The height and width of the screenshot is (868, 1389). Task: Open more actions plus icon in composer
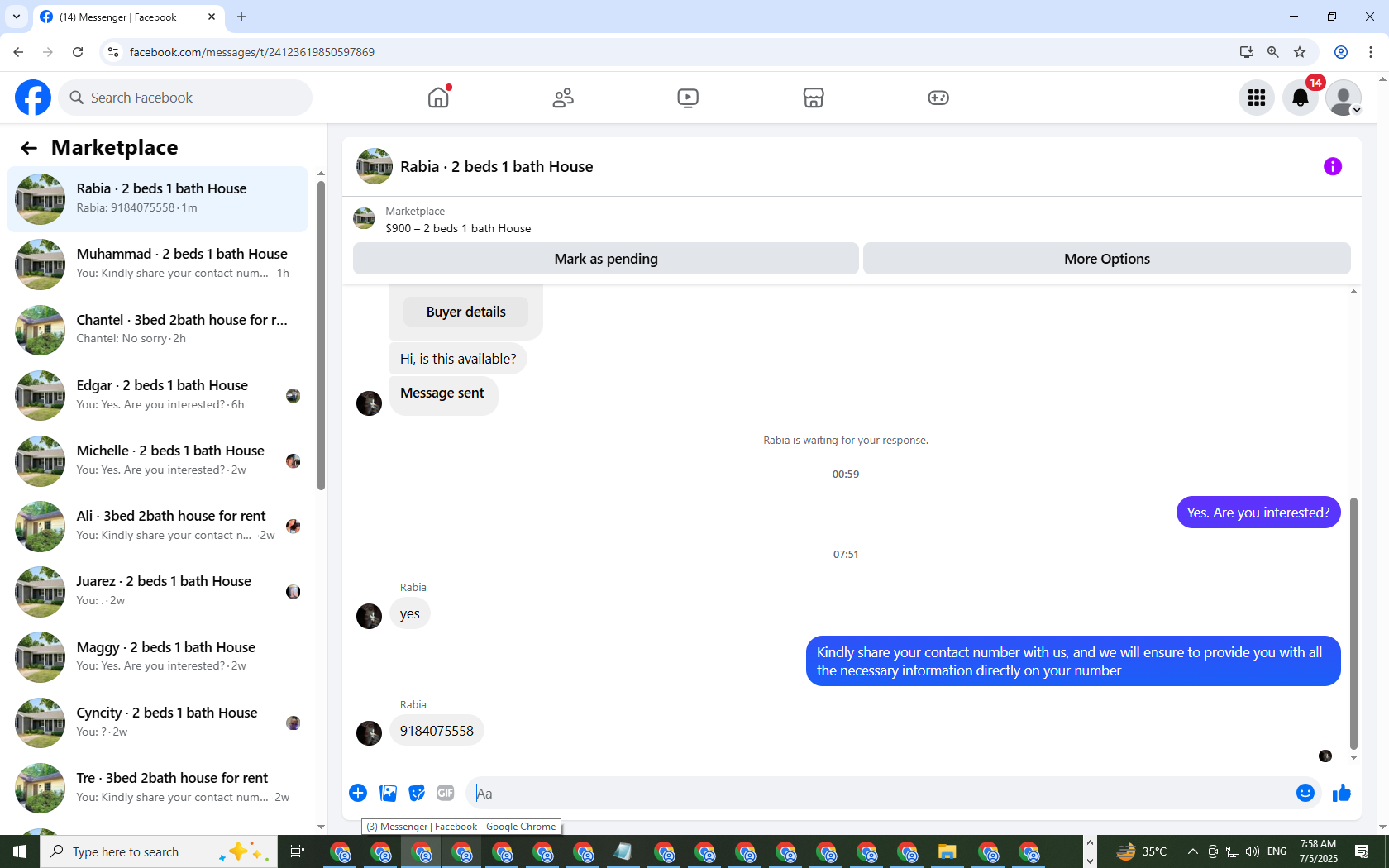[358, 793]
